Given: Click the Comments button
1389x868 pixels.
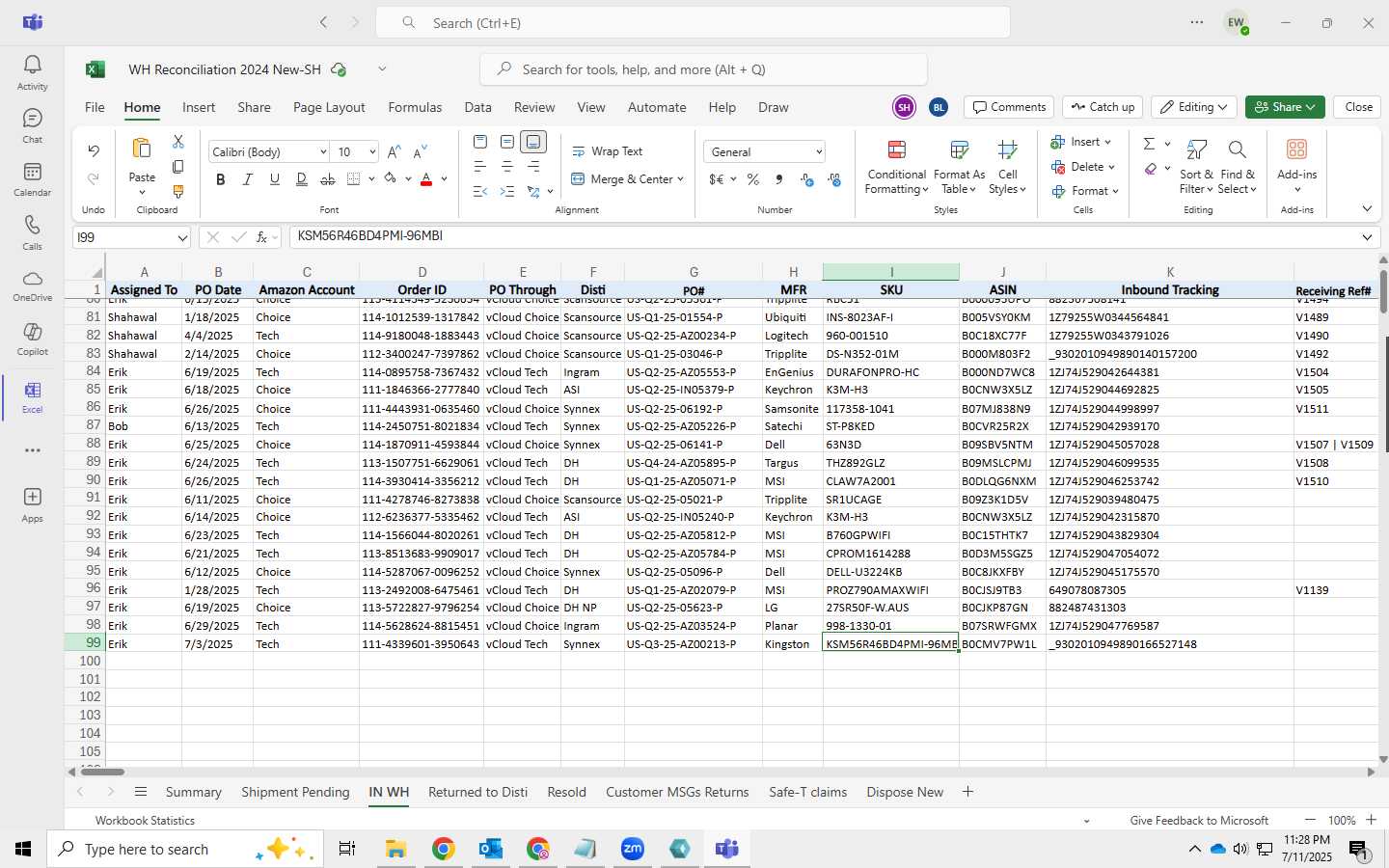Looking at the screenshot, I should point(1009,107).
